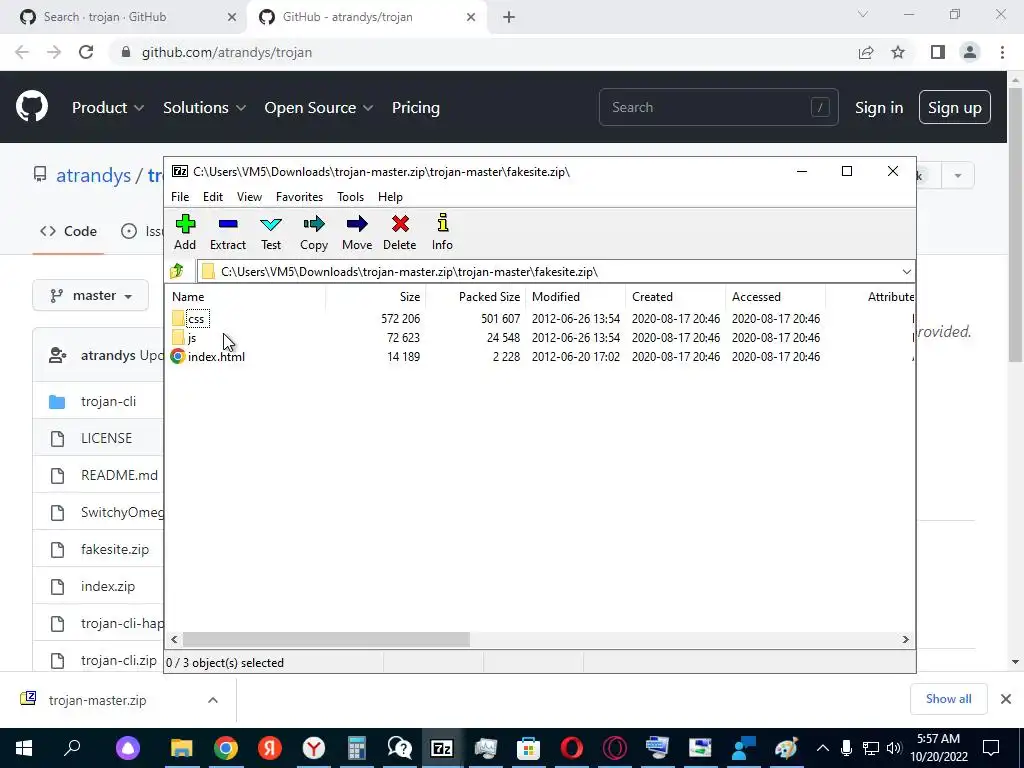
Task: Open the Help menu in 7-Zip
Action: (390, 197)
